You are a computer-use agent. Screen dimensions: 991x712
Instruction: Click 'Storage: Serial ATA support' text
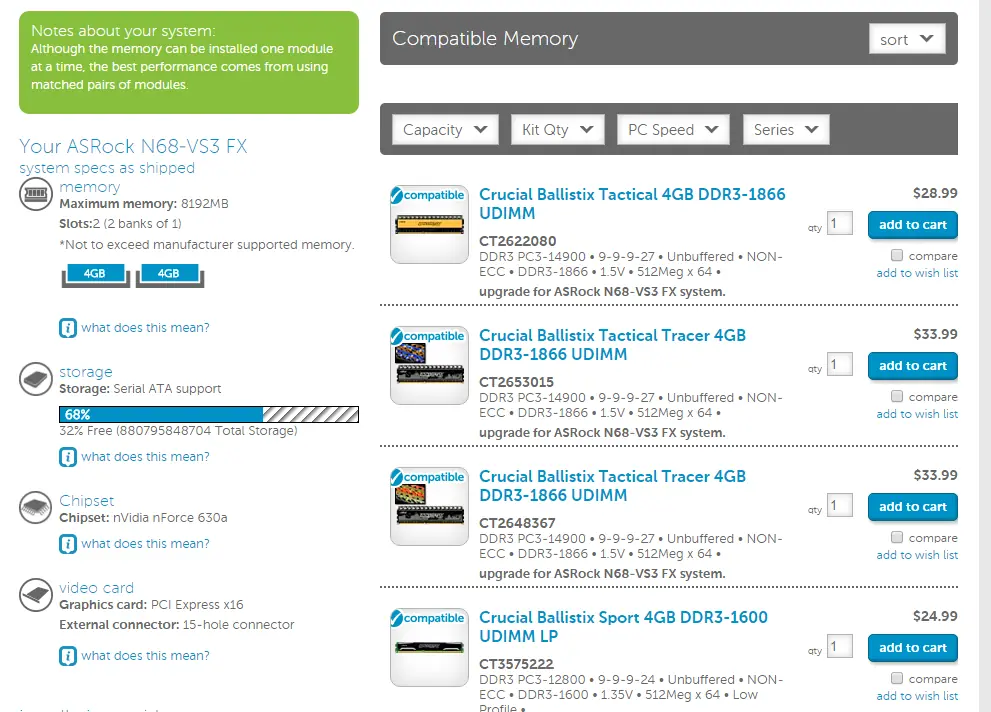tap(140, 389)
